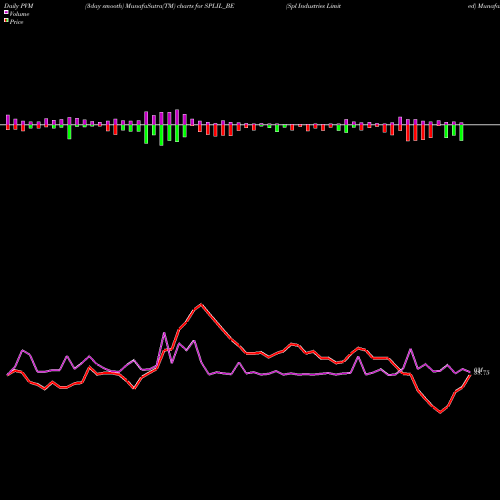The height and width of the screenshot is (500, 500).
Task: Click the 'Spl Industries Limit' heading text
Action: [313, 6]
